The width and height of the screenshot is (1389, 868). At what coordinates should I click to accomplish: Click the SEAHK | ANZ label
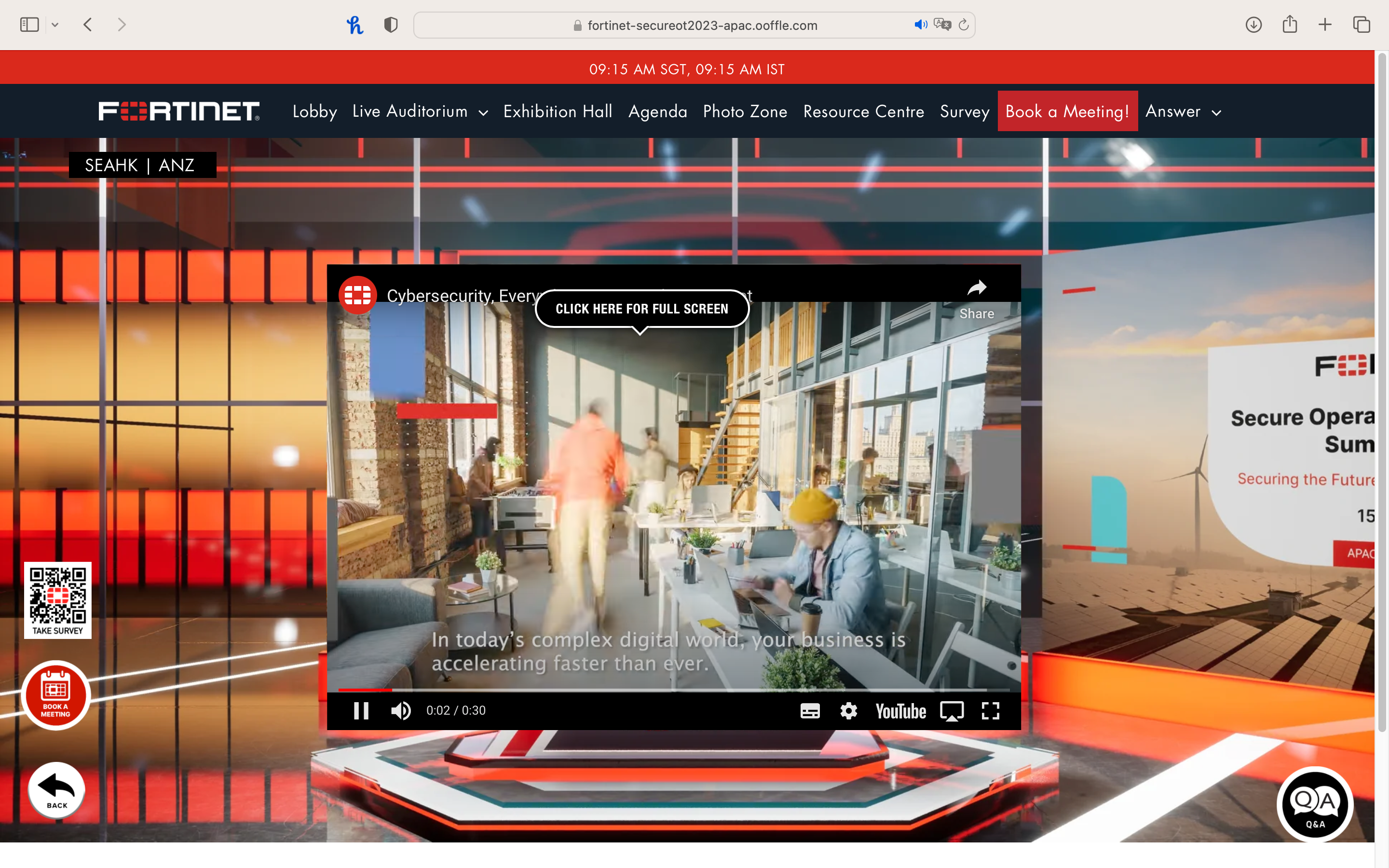[142, 165]
